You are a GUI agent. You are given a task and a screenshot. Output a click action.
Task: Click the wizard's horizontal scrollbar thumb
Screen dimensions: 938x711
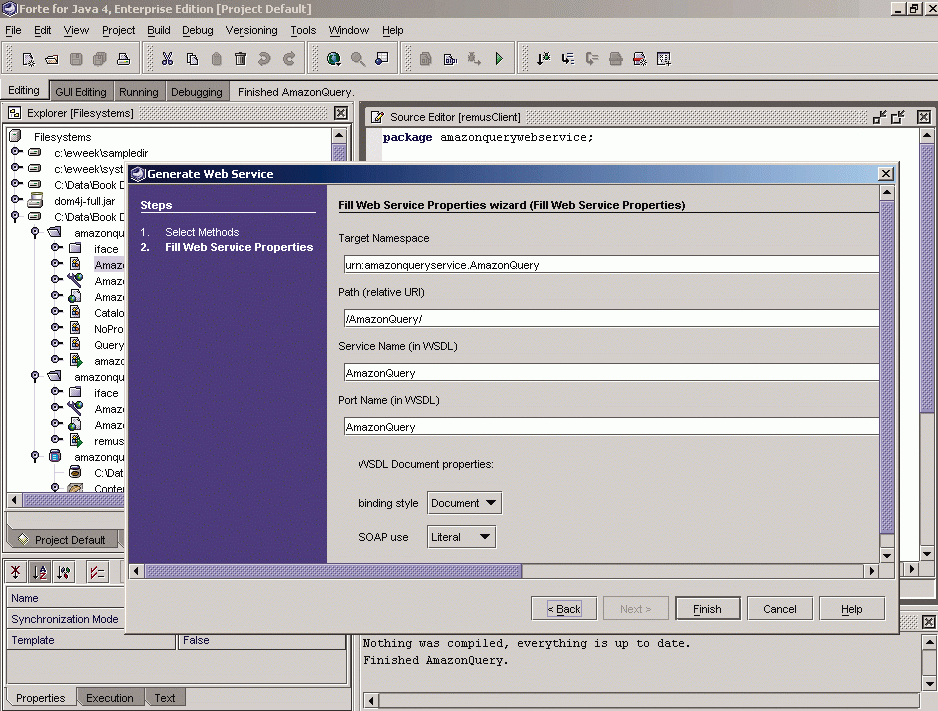(x=333, y=571)
